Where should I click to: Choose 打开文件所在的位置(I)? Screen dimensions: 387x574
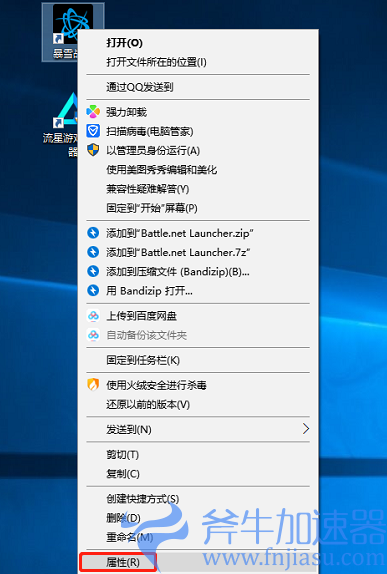click(x=198, y=62)
